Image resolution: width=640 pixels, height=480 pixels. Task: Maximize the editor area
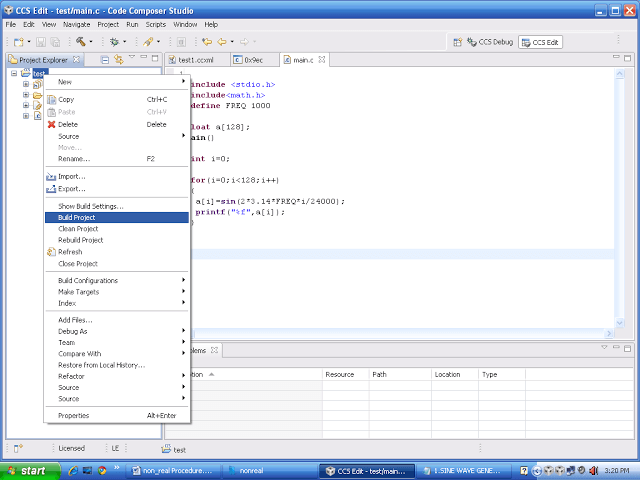pos(627,58)
